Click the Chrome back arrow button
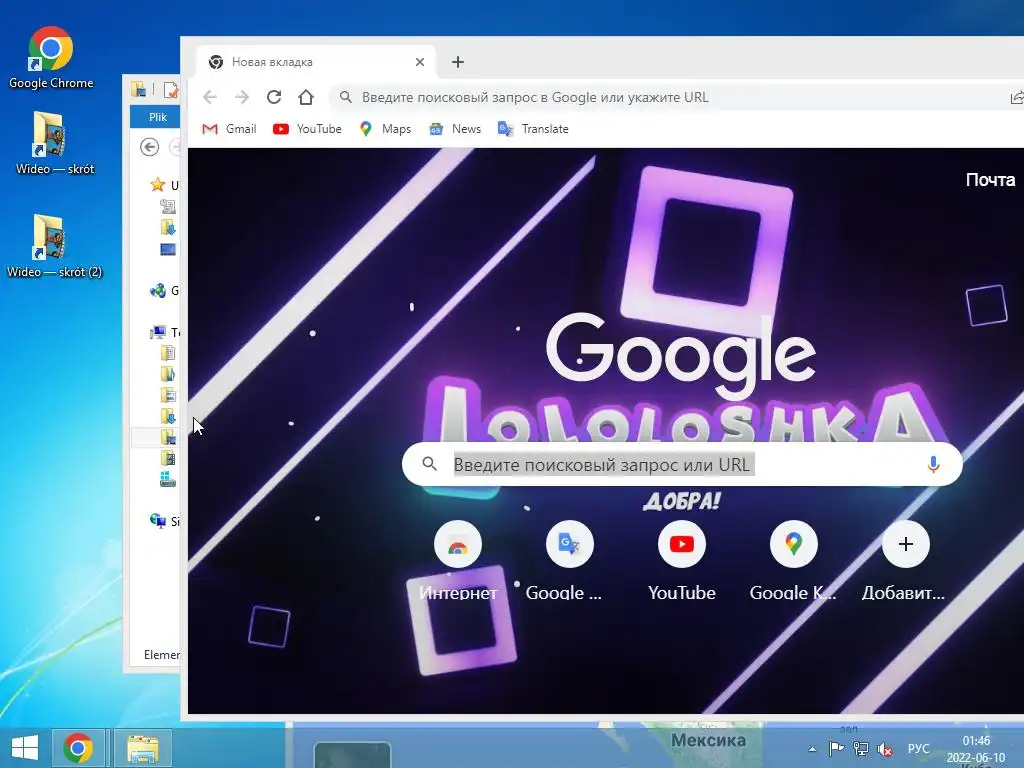 pyautogui.click(x=210, y=97)
